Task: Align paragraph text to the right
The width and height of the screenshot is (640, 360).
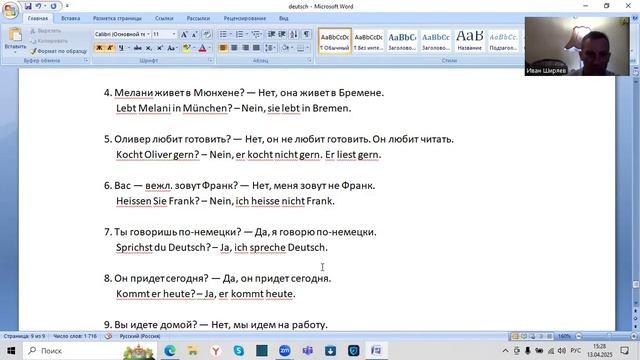Action: coord(245,48)
